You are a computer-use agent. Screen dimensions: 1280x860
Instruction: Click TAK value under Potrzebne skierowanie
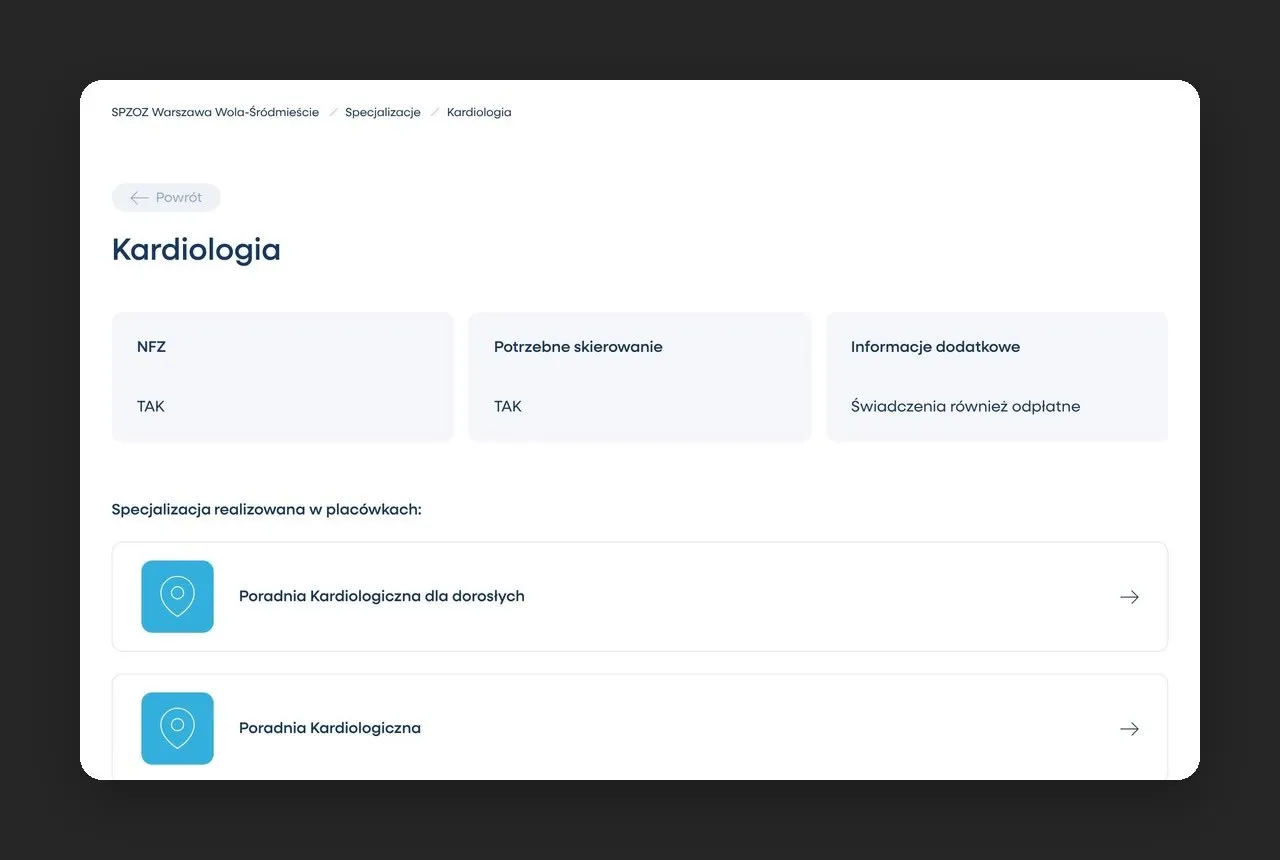(x=508, y=407)
